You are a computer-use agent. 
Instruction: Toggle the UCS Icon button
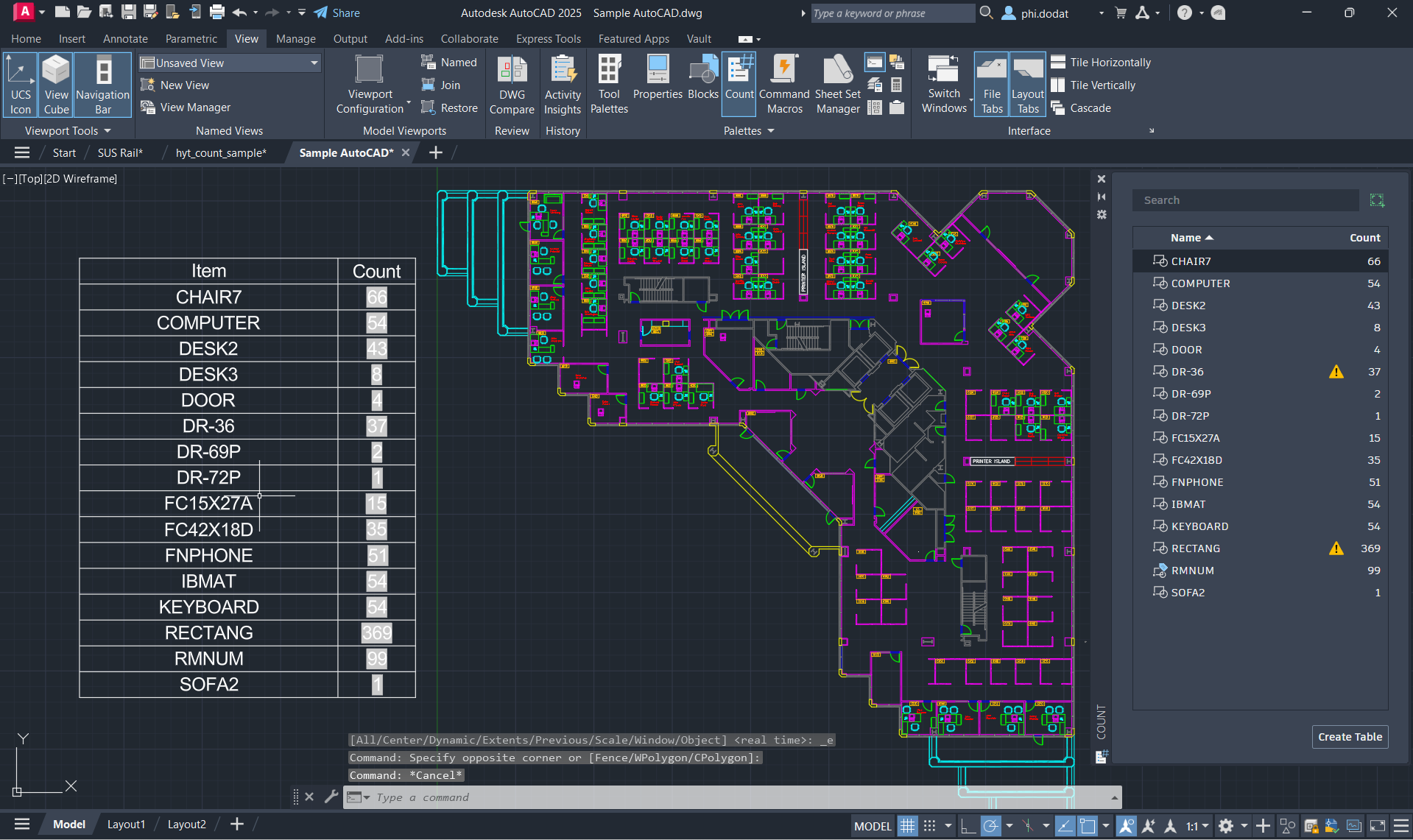(21, 85)
